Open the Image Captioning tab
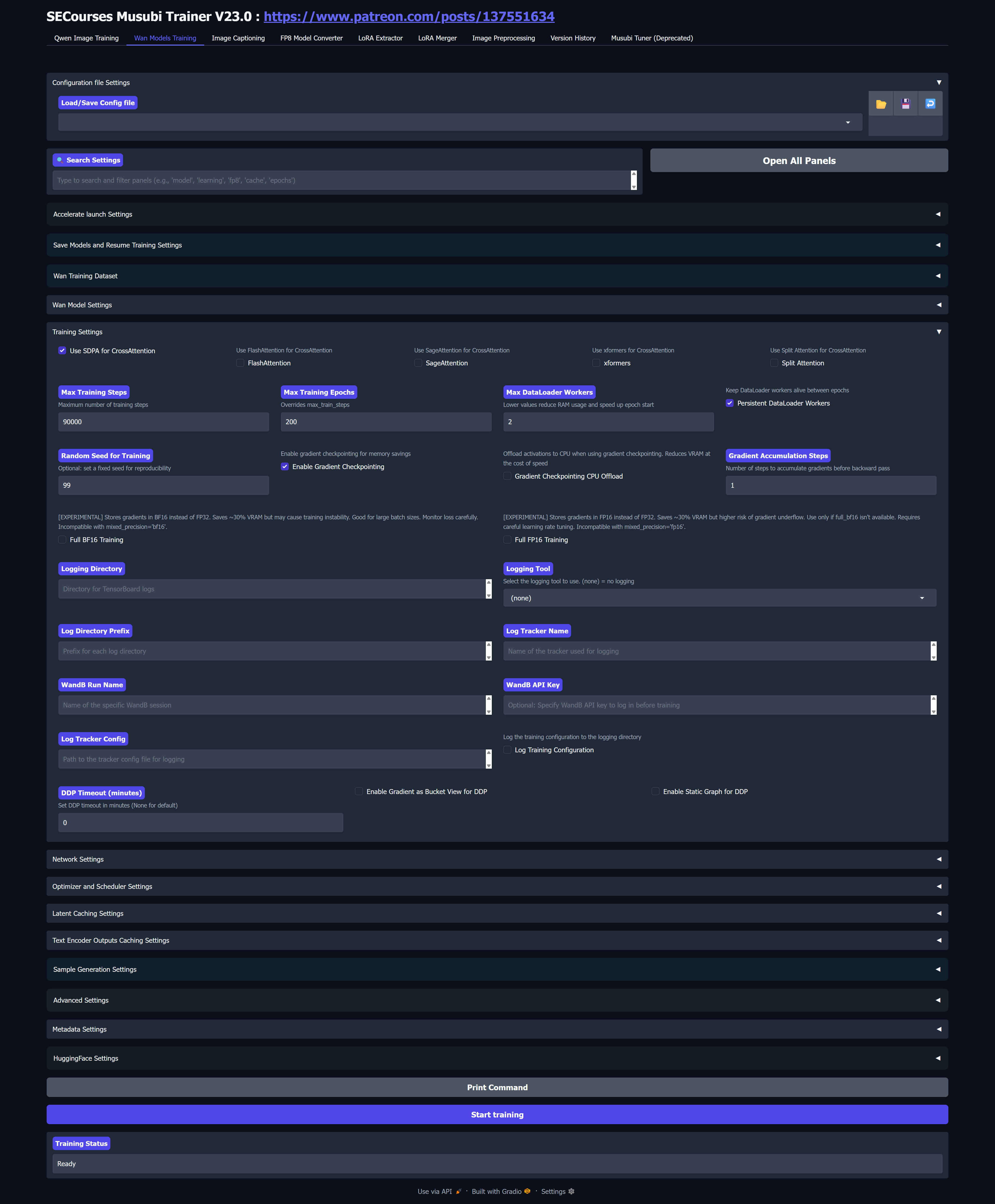This screenshot has width=995, height=1204. click(238, 38)
